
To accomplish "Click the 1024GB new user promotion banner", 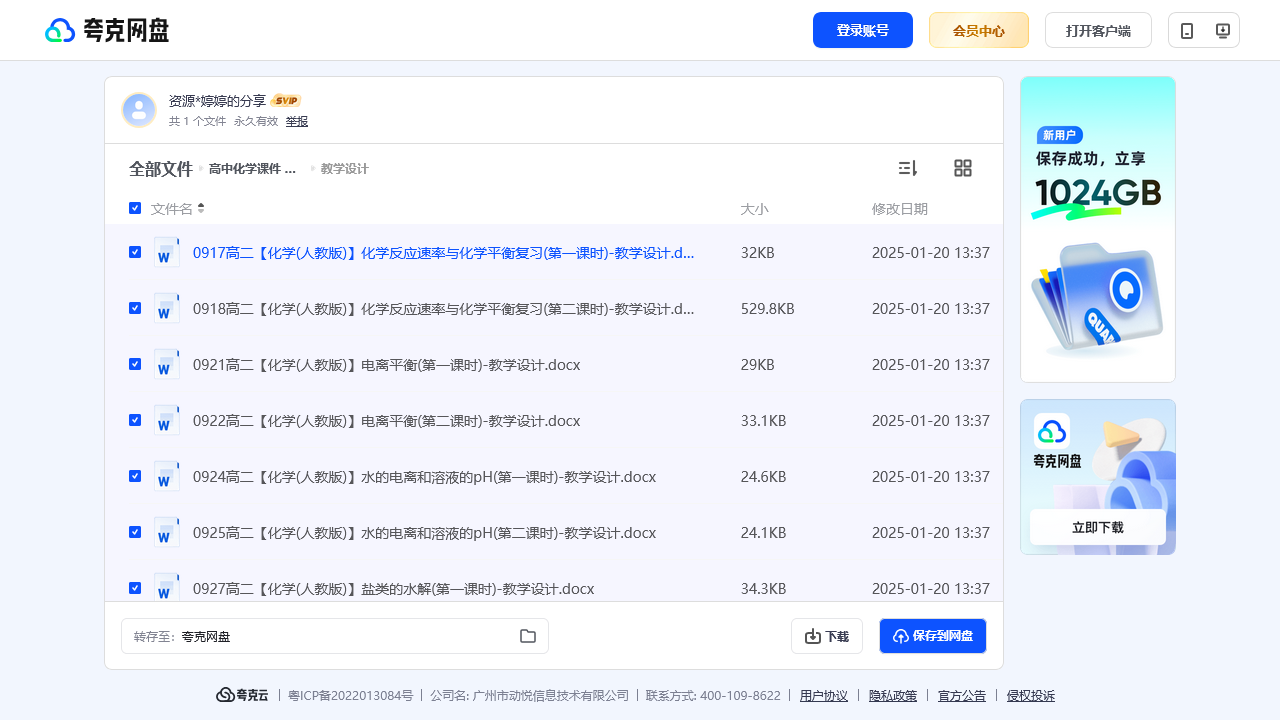I will point(1098,229).
